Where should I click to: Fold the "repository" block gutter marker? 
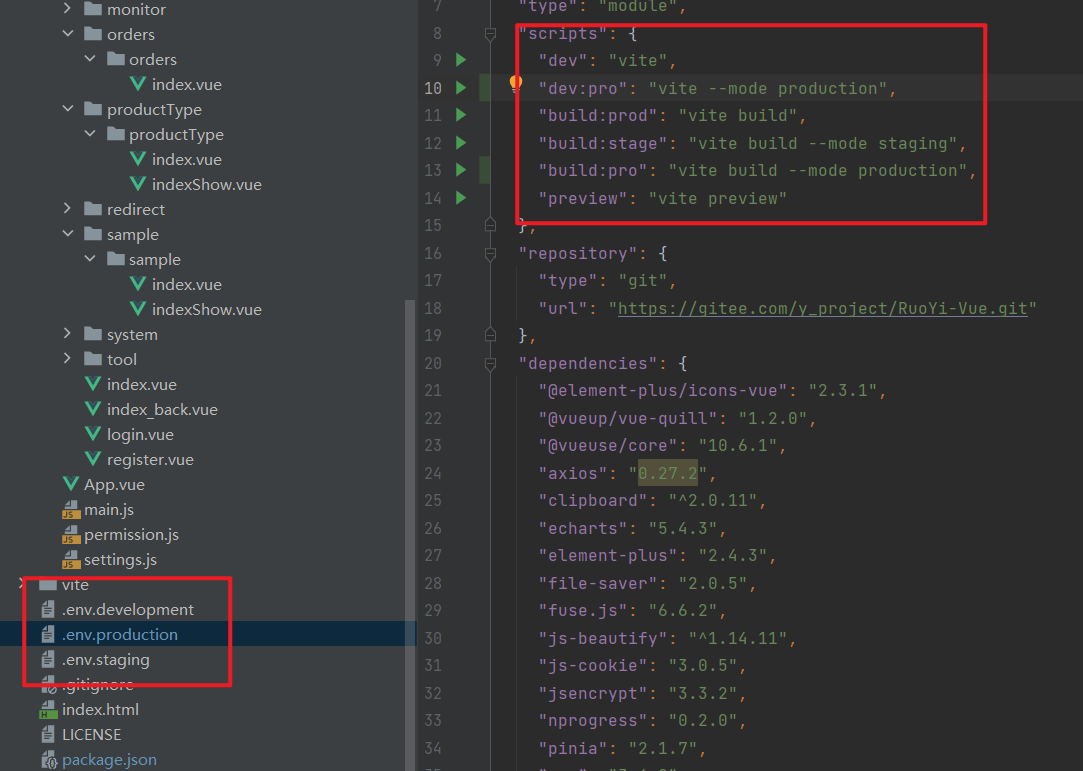[x=490, y=254]
